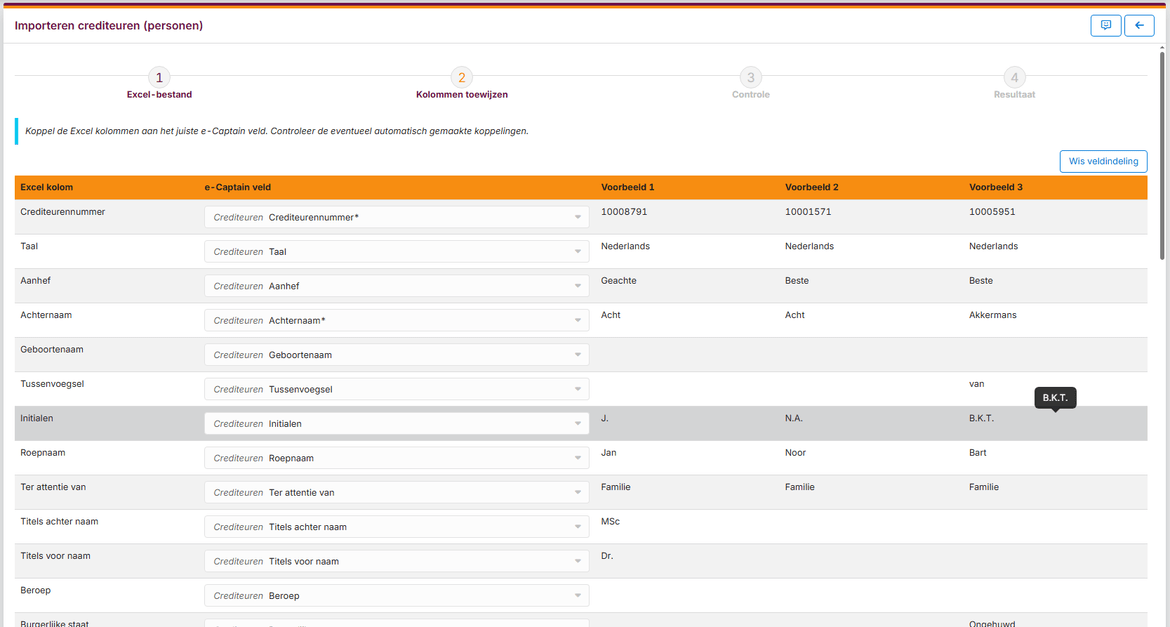Click the comment/feedback icon top right

1105,26
